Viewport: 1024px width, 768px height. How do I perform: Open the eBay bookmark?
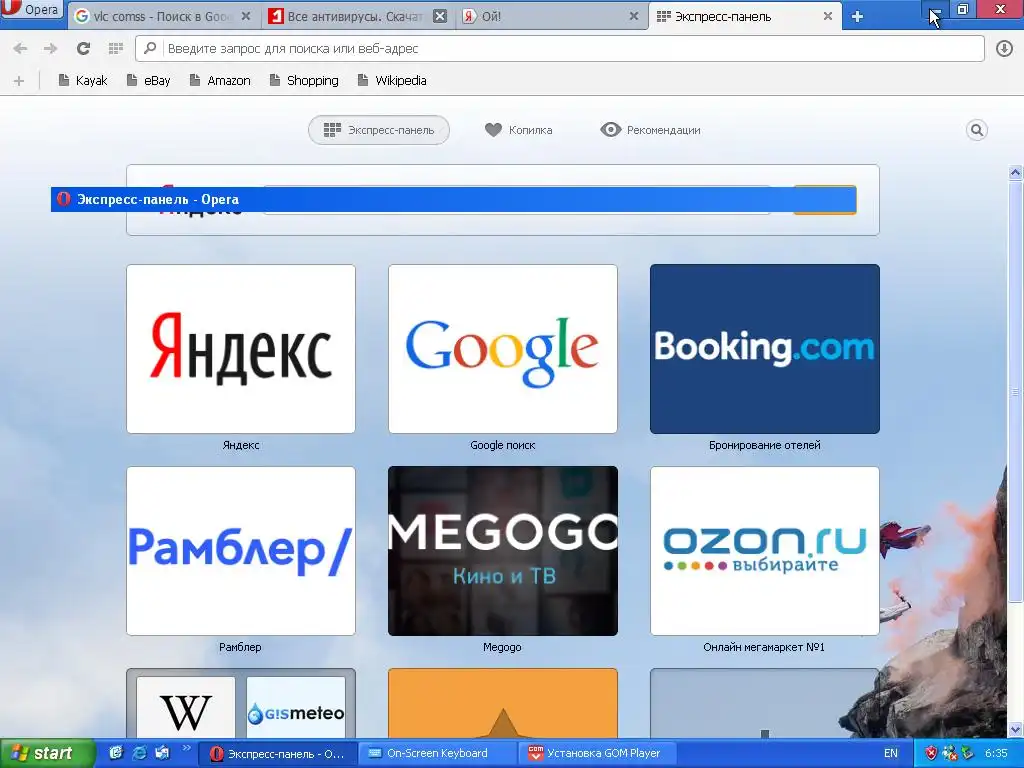148,80
